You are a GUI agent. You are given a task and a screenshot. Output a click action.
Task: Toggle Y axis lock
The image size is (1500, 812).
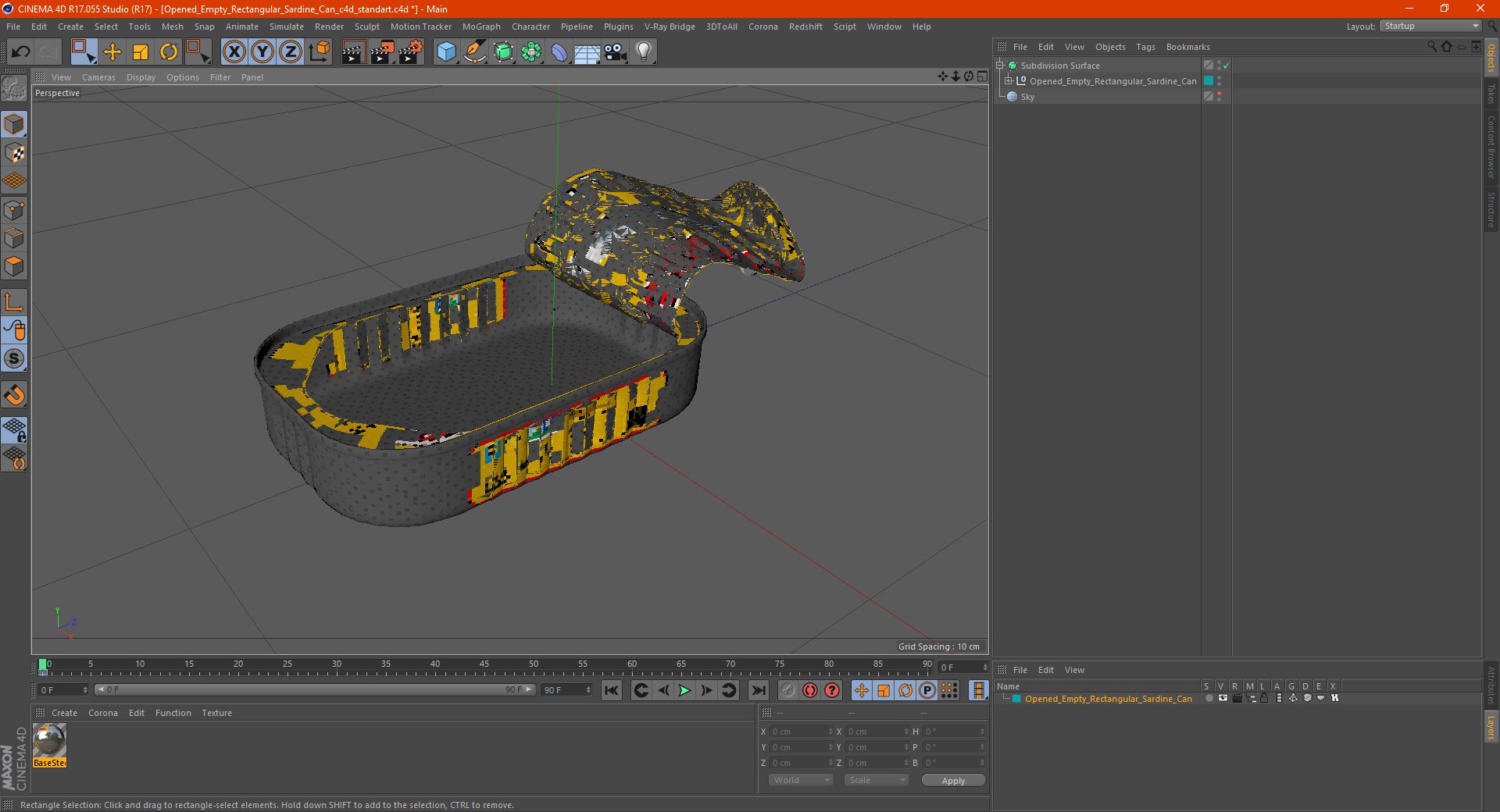coord(262,52)
